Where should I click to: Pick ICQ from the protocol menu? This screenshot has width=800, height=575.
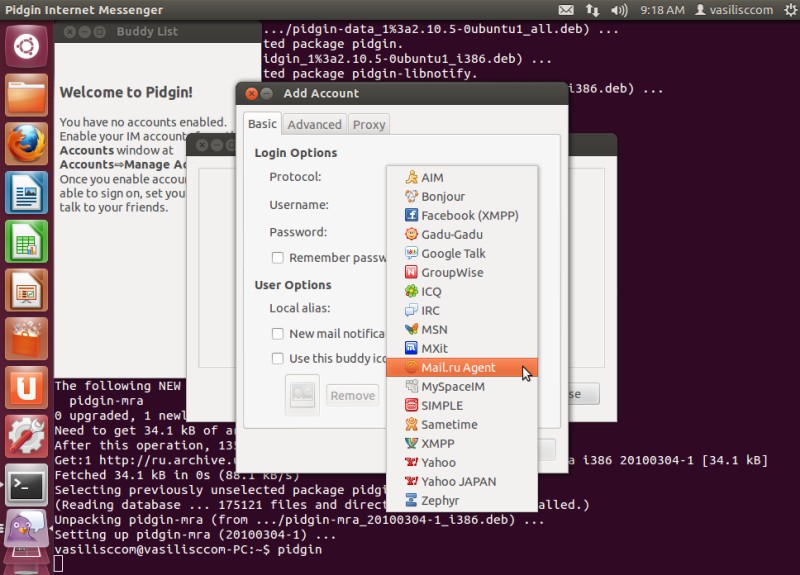(x=462, y=291)
